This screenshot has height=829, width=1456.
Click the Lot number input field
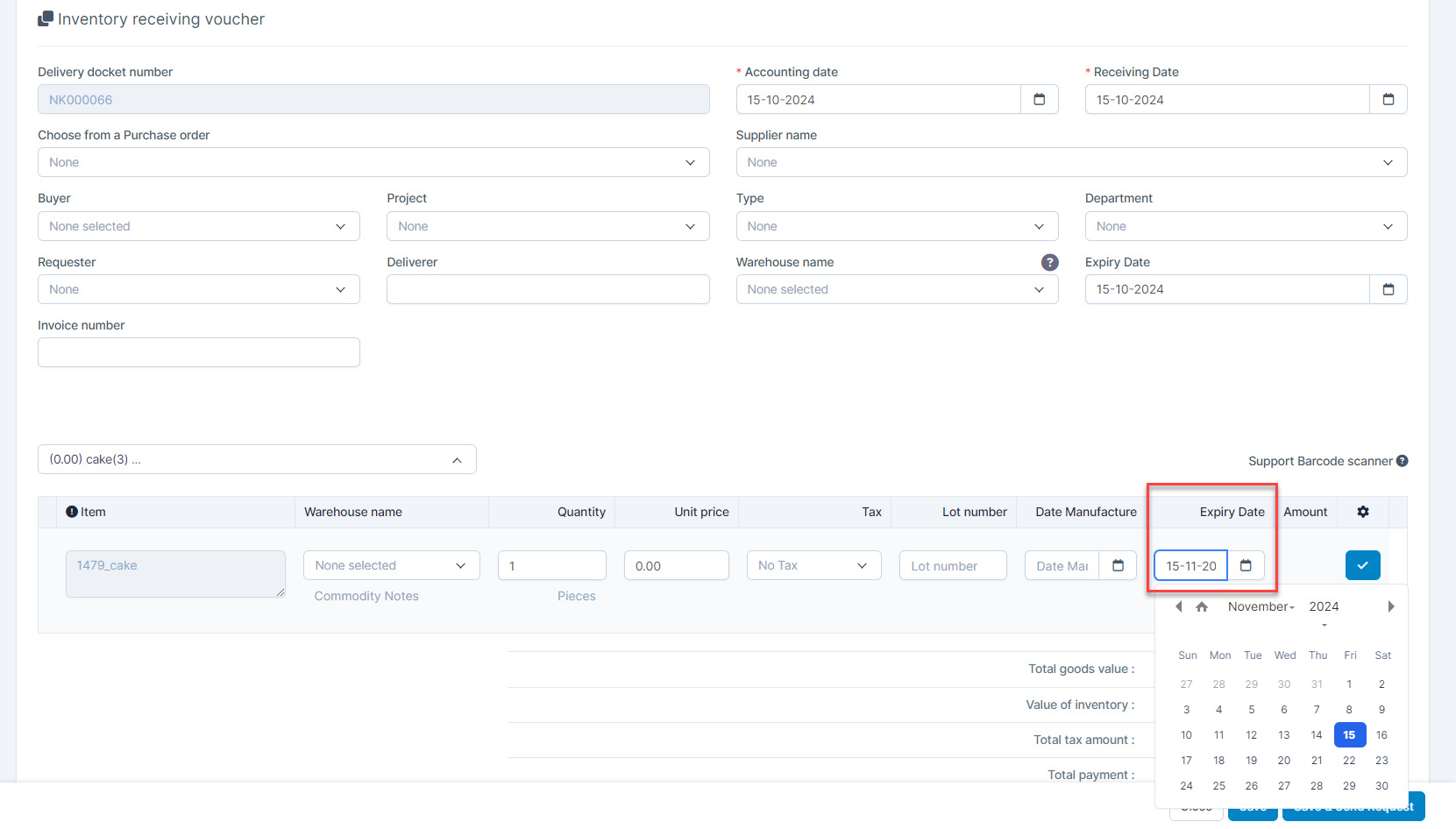(x=953, y=566)
